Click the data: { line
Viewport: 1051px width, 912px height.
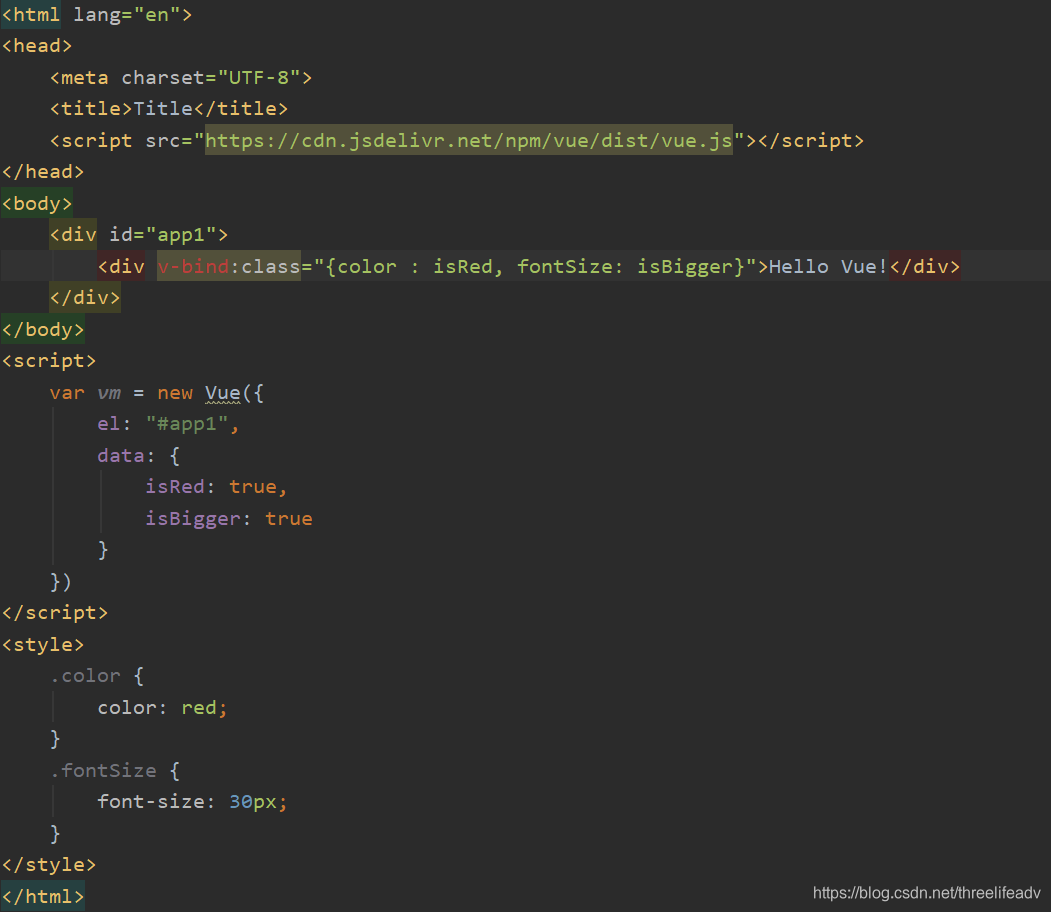[x=139, y=456]
